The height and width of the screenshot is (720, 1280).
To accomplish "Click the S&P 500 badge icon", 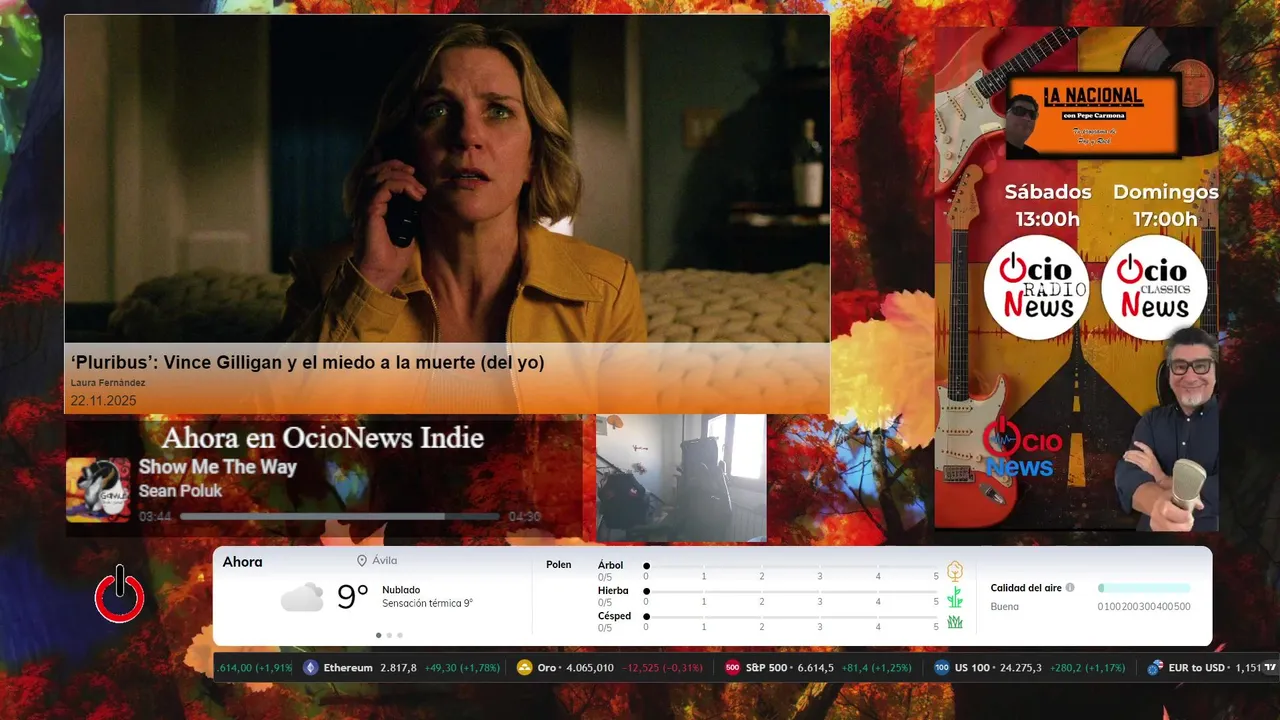I will [x=733, y=667].
